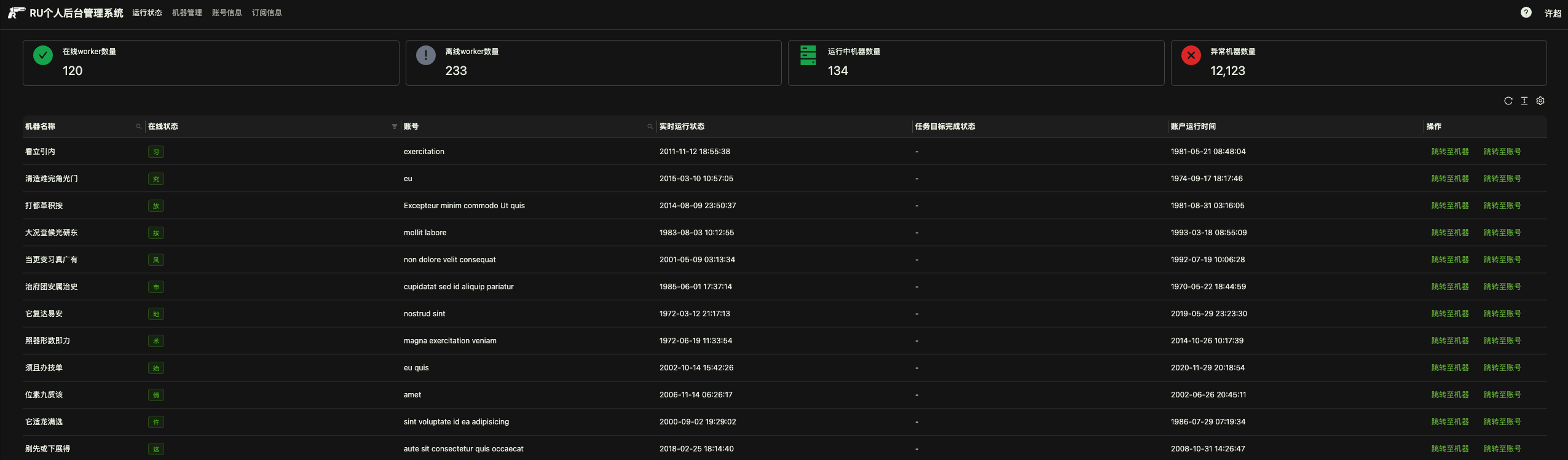Open table column settings gear

[x=1540, y=101]
